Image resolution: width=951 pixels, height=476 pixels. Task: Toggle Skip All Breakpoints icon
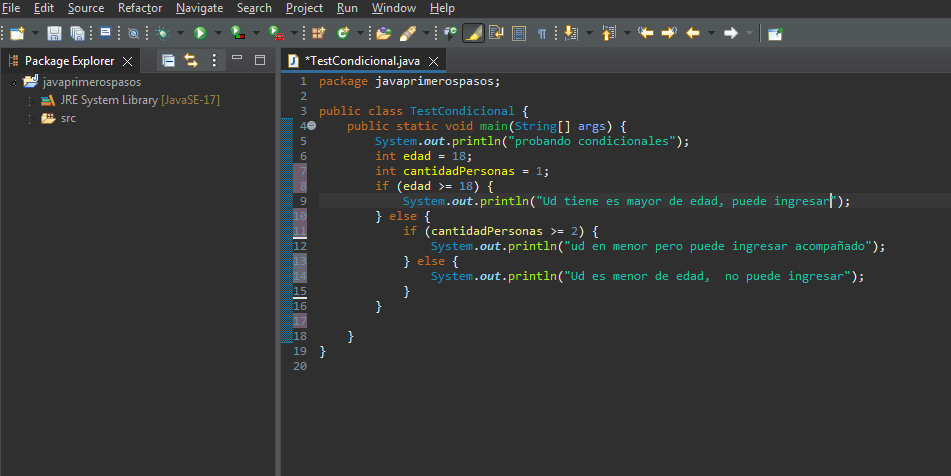pyautogui.click(x=133, y=34)
